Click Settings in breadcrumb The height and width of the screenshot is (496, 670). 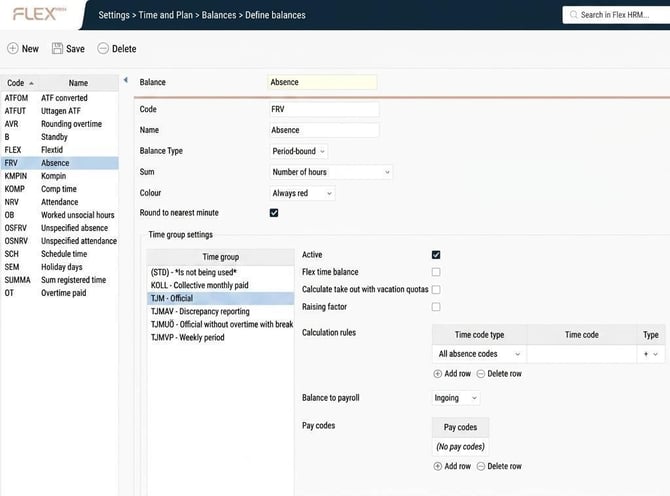click(114, 15)
